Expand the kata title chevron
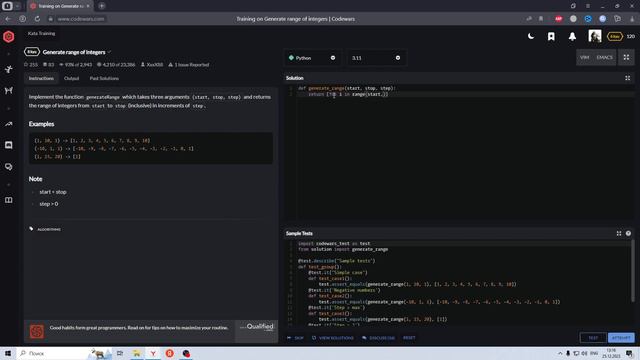Image resolution: width=640 pixels, height=360 pixels. [109, 52]
